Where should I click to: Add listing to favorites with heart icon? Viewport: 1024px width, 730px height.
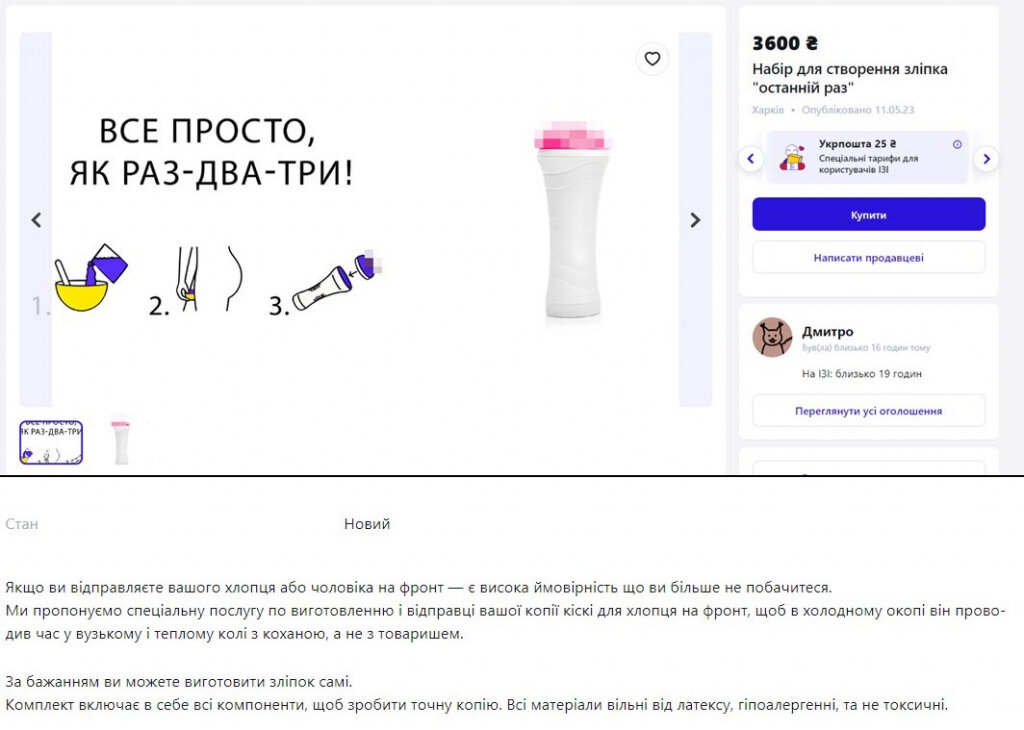(x=652, y=59)
